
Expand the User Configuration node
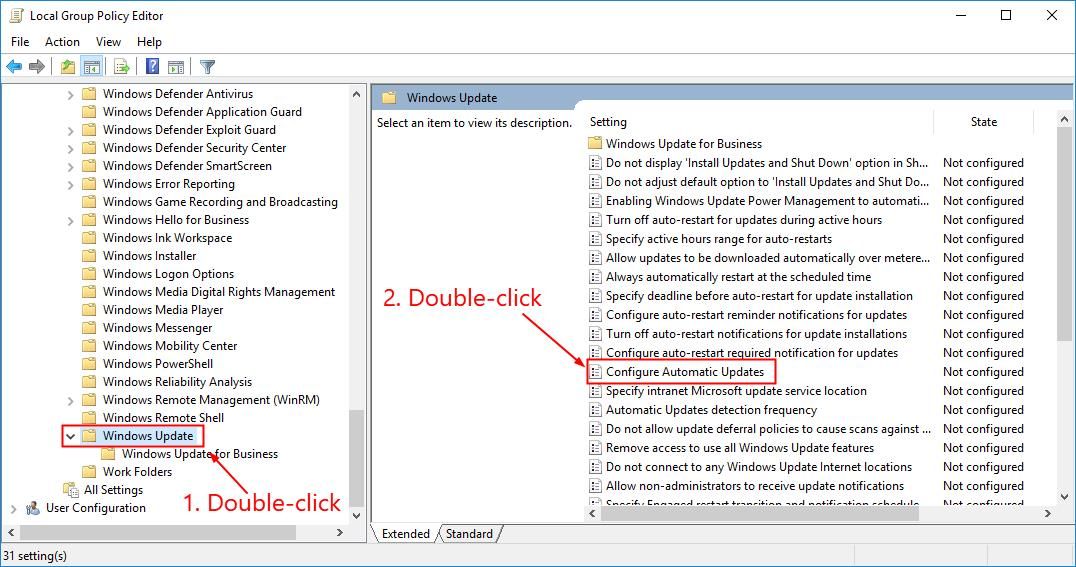(13, 508)
